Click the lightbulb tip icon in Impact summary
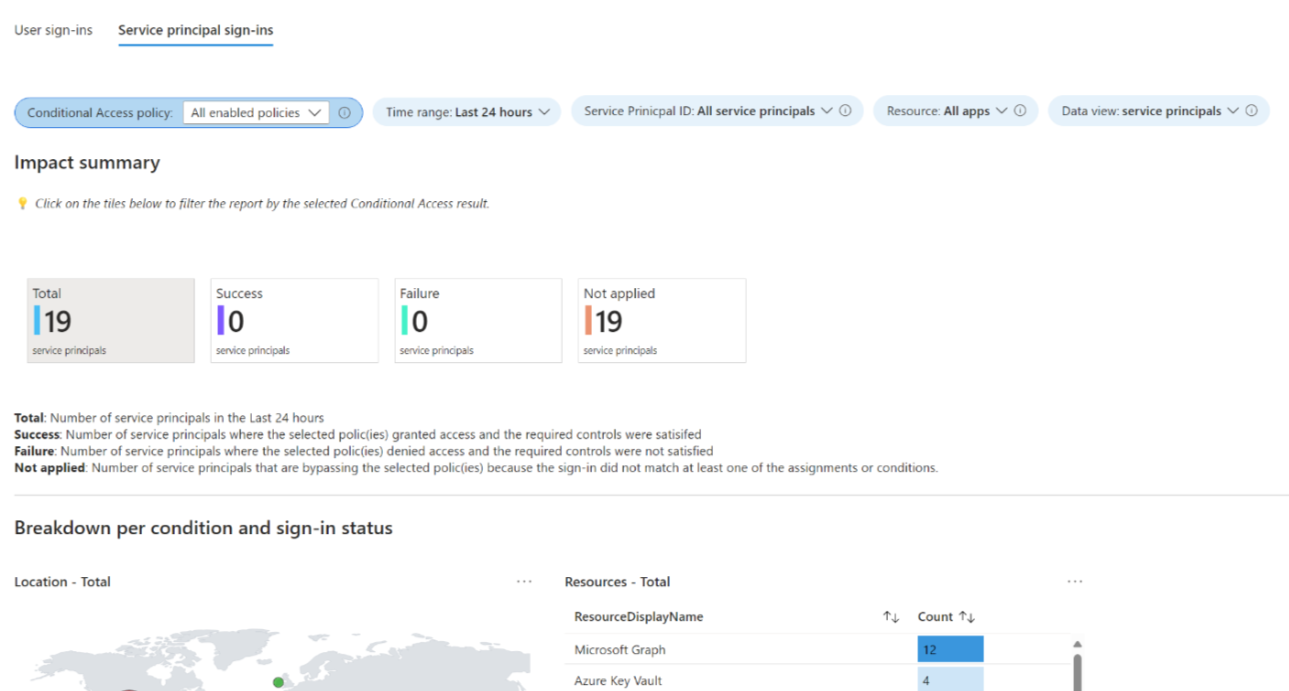This screenshot has height=691, width=1289. tap(22, 202)
